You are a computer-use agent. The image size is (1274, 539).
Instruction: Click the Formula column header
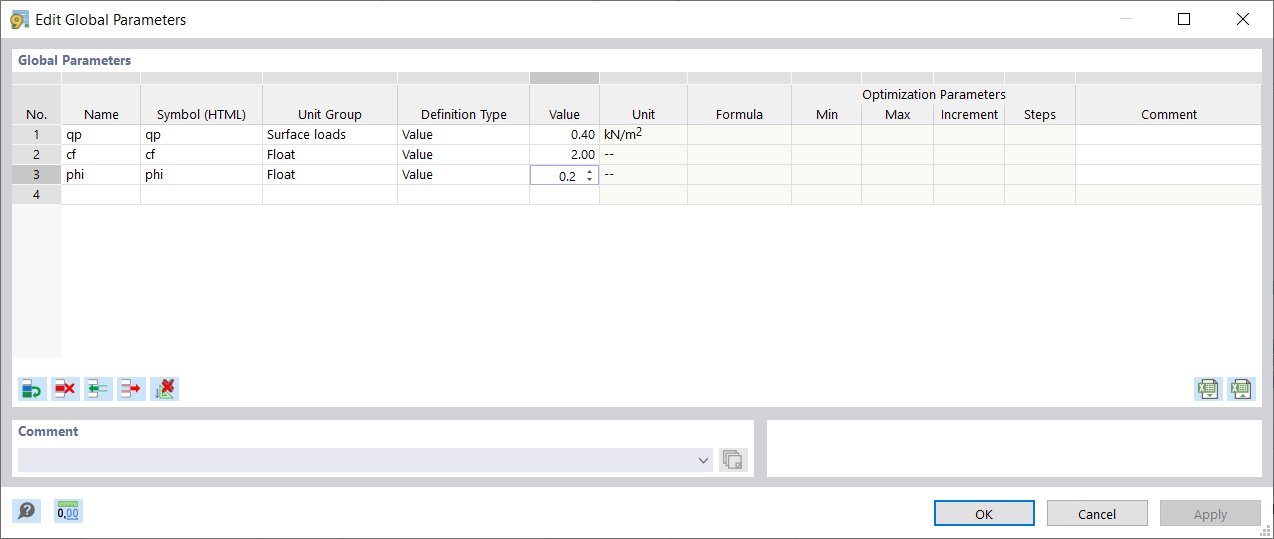(x=739, y=114)
